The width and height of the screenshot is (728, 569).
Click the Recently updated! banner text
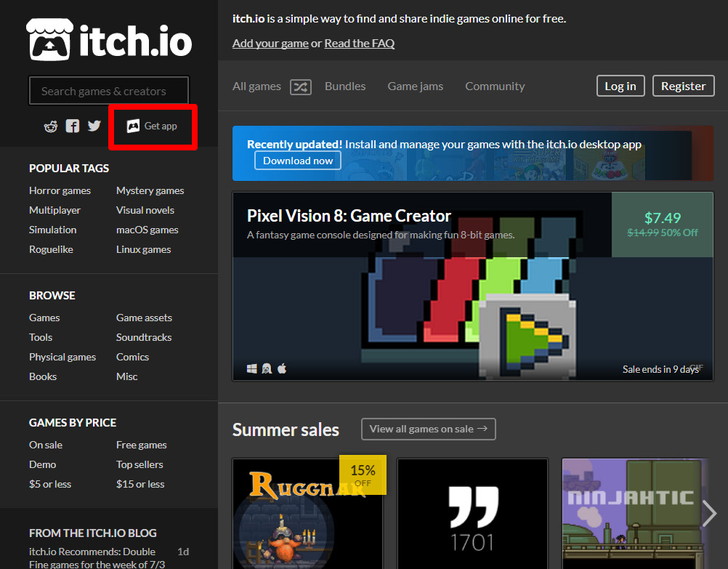(x=294, y=144)
